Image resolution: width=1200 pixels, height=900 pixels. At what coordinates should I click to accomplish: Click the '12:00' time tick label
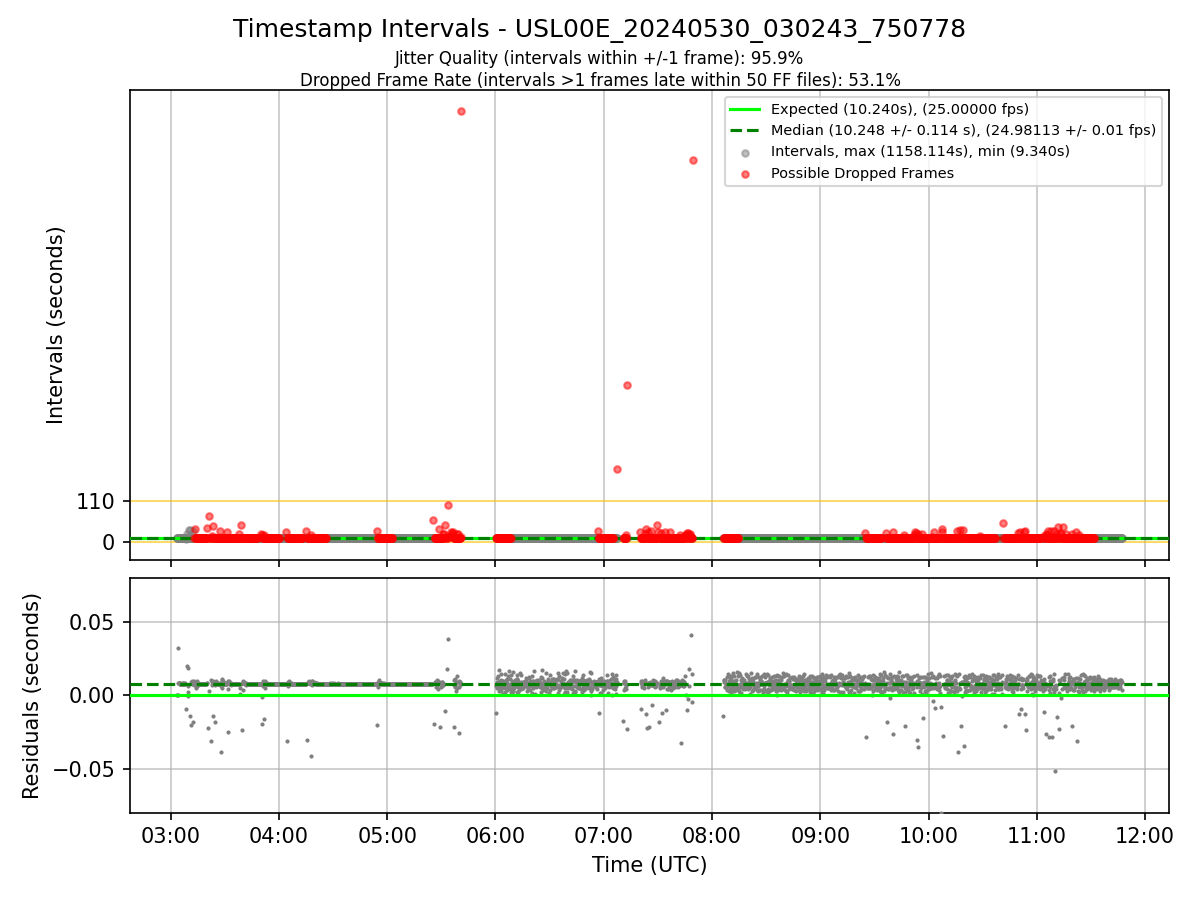pos(1144,834)
